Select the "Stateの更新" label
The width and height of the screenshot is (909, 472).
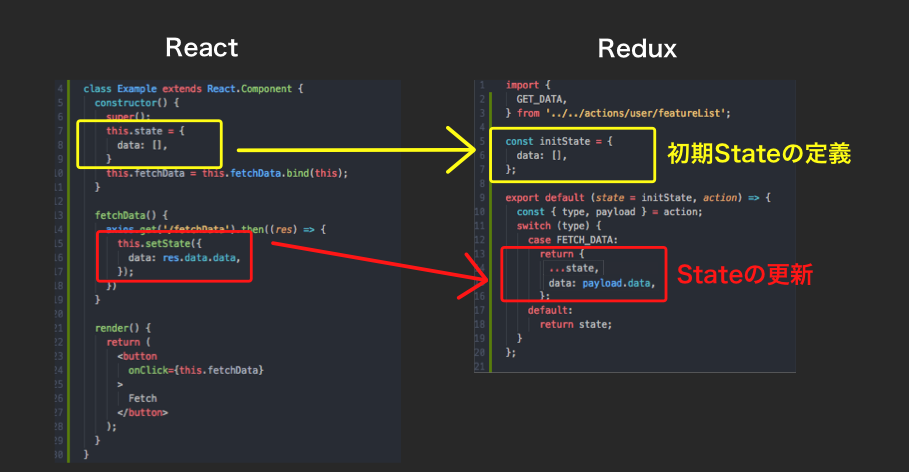click(x=745, y=274)
